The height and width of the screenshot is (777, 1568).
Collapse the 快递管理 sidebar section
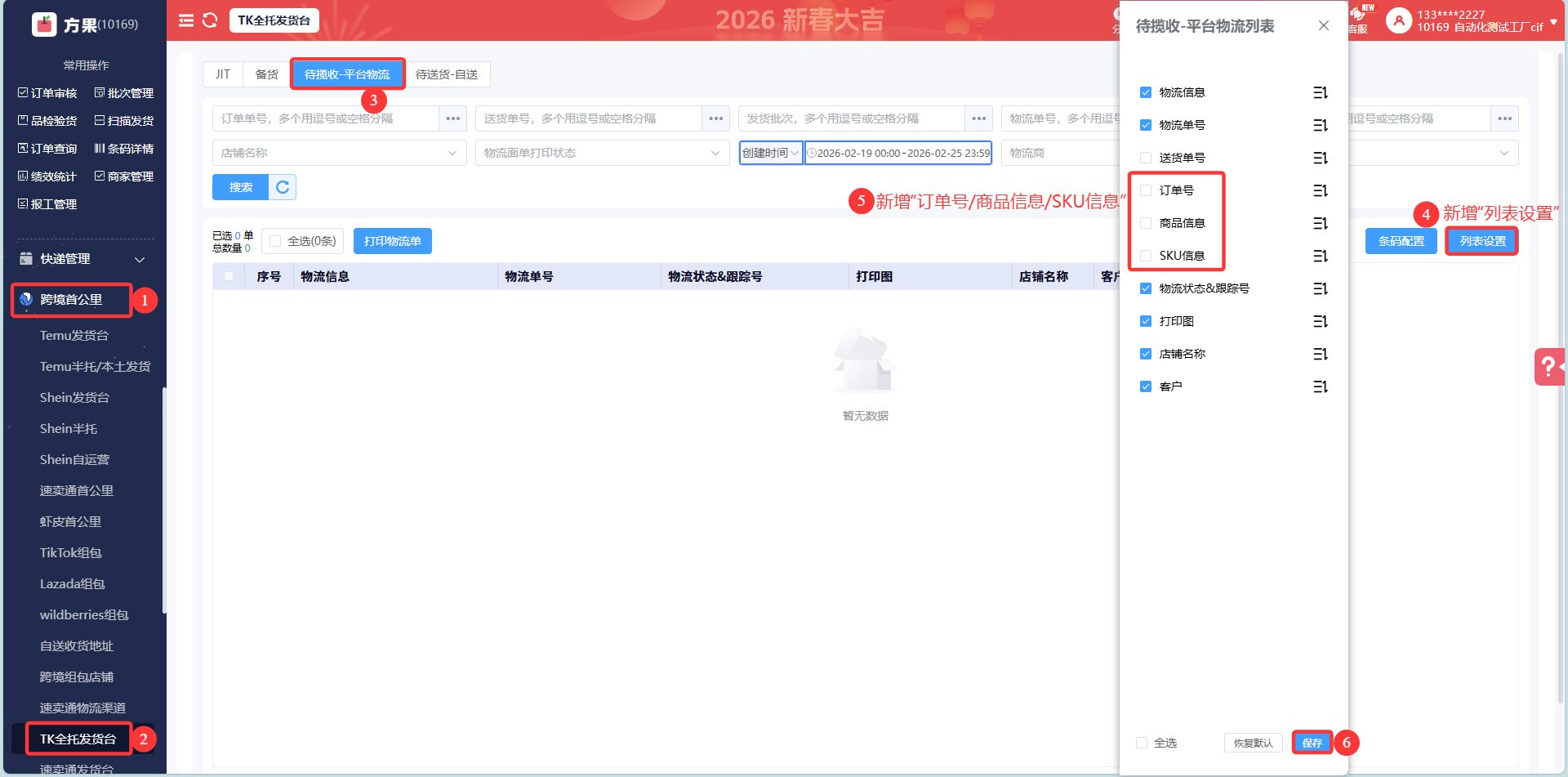point(140,259)
